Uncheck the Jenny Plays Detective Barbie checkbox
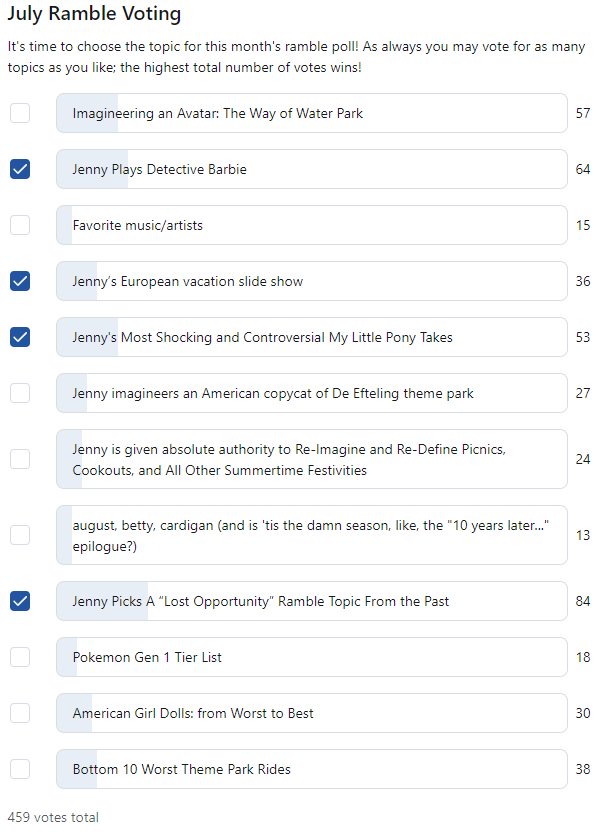Viewport: 616px width, 836px height. 20,169
